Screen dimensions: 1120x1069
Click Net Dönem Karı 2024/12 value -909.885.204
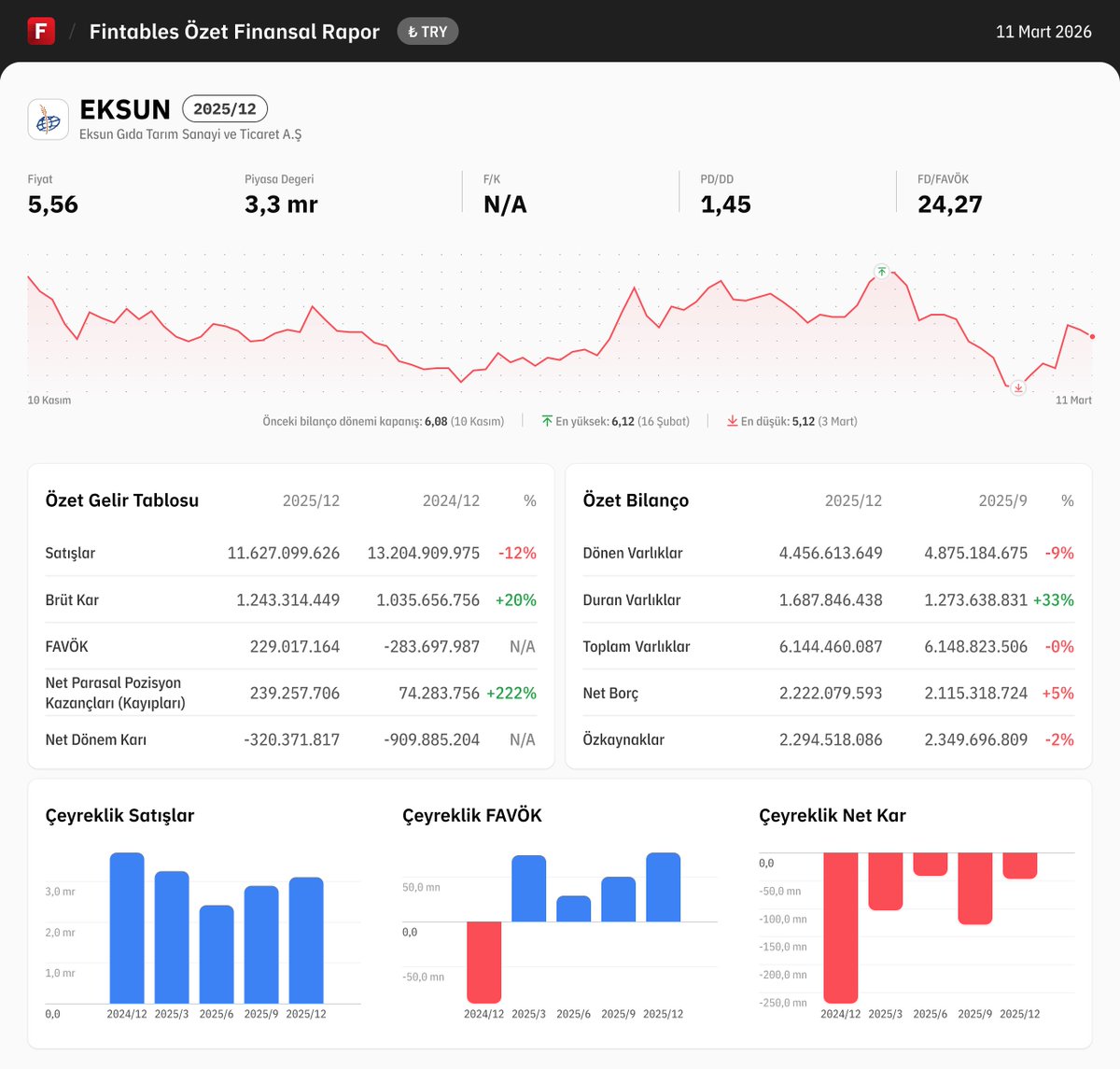(x=432, y=739)
